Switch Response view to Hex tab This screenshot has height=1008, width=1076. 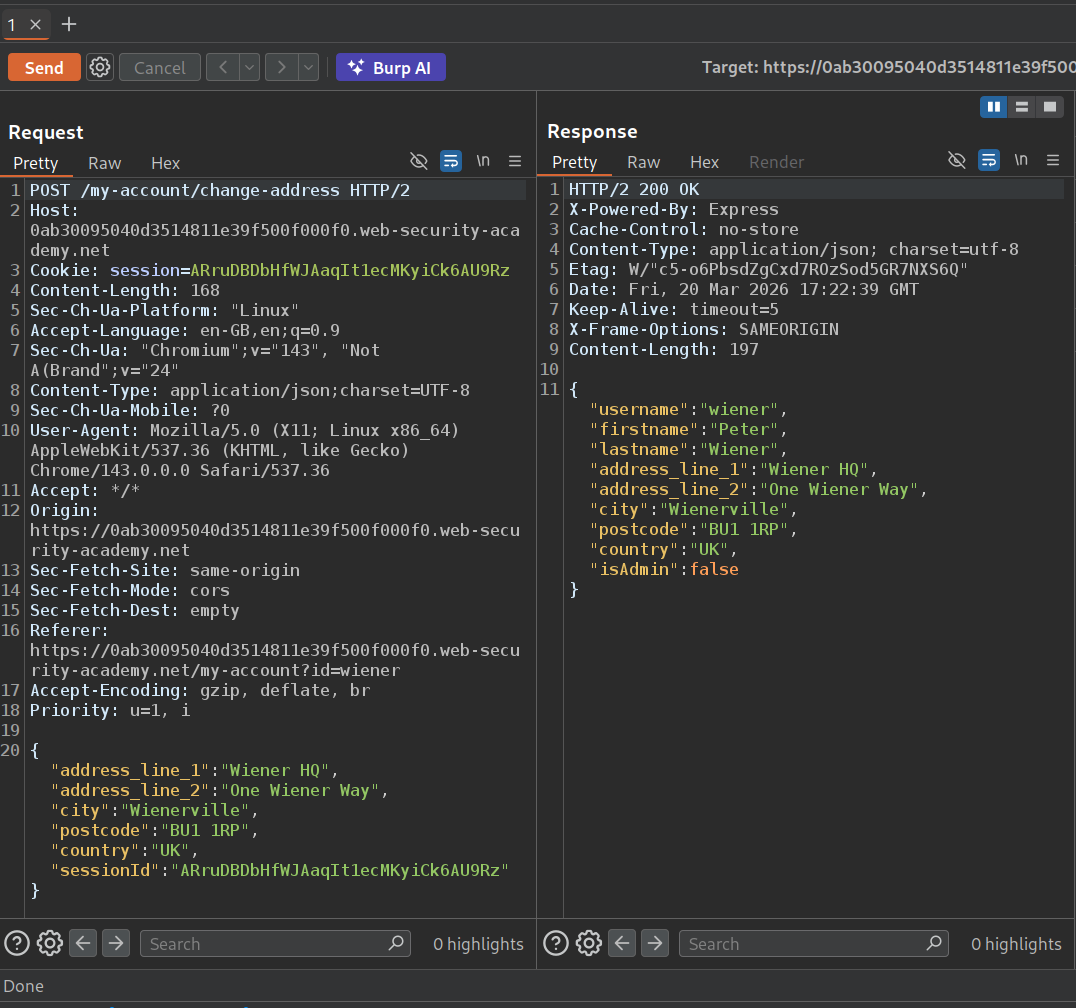(x=704, y=162)
